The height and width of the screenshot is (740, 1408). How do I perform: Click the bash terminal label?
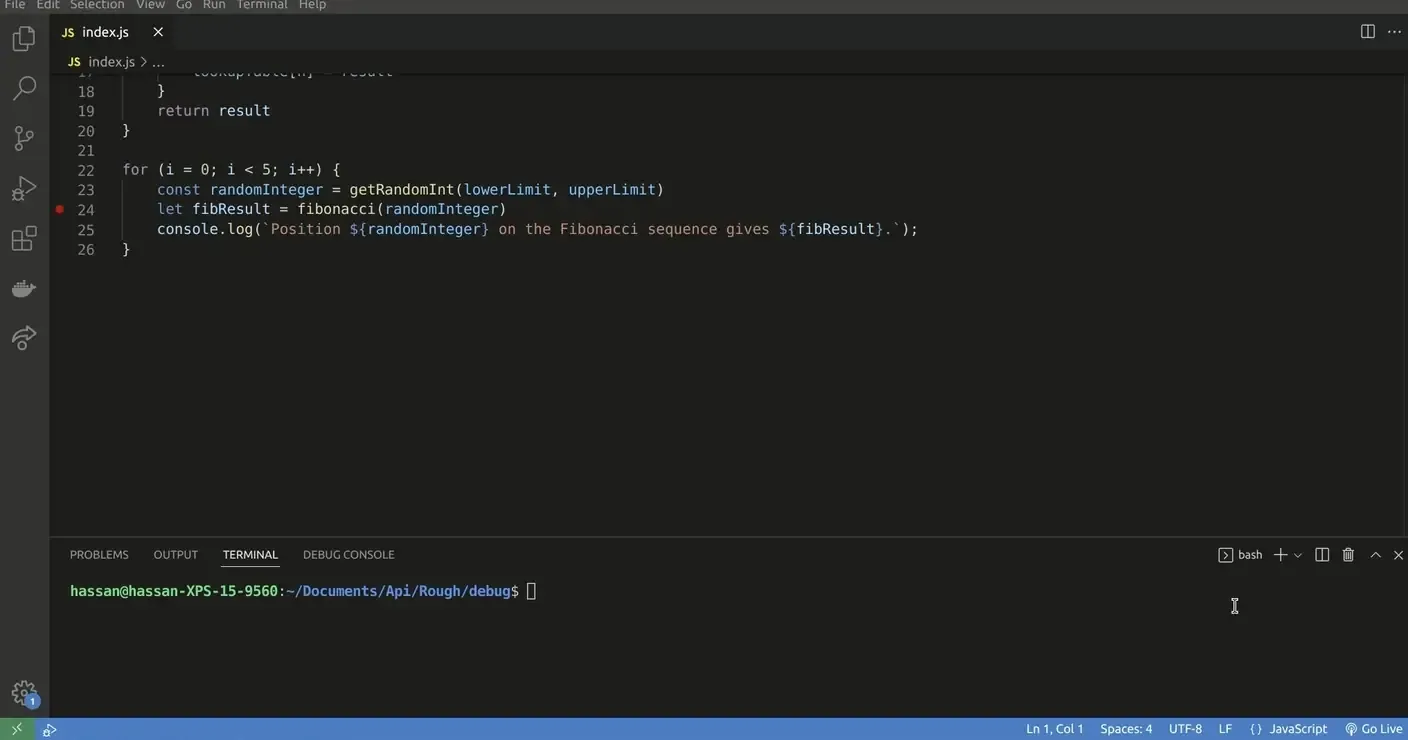point(1240,555)
